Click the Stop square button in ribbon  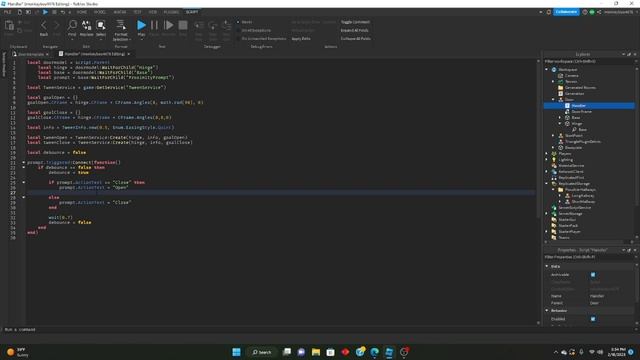pyautogui.click(x=183, y=26)
